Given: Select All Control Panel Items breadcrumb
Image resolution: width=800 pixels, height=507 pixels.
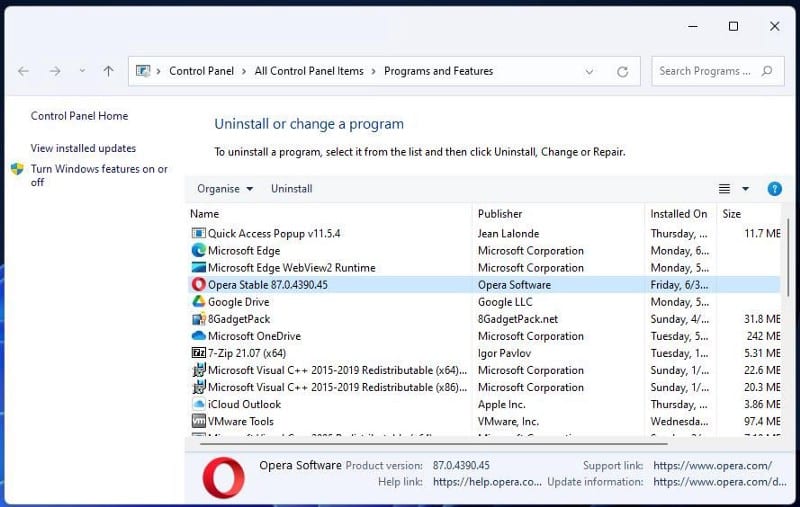Looking at the screenshot, I should (x=309, y=71).
